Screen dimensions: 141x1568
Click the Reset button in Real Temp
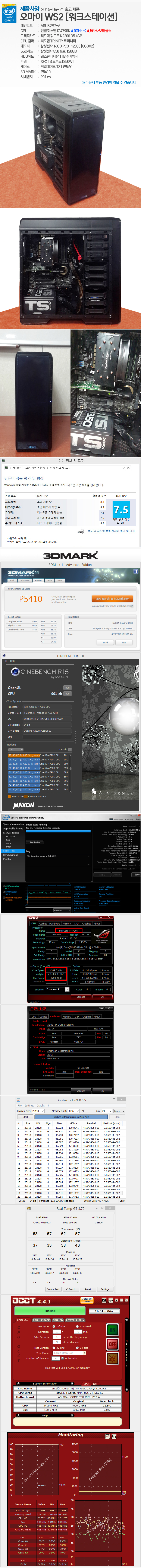pyautogui.click(x=88, y=1289)
